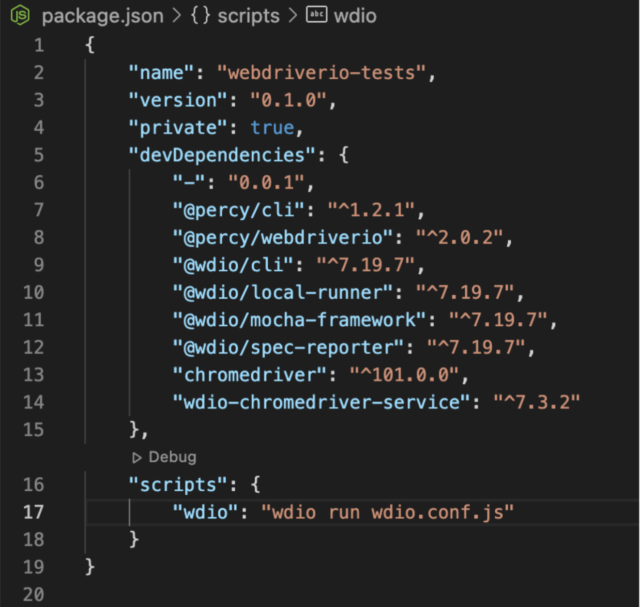Click the "^7.19.7" value on line 9
Viewport: 640px width, 607px height.
365,265
